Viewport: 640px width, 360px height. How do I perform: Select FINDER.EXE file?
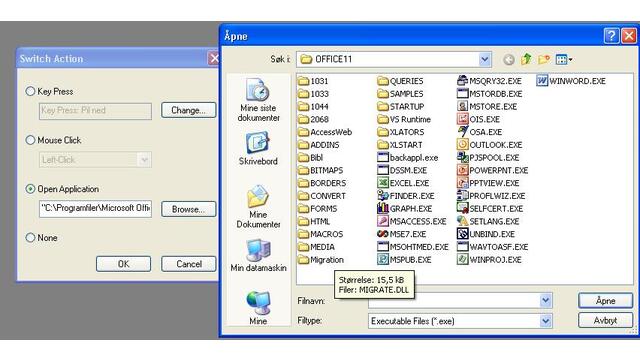406,196
